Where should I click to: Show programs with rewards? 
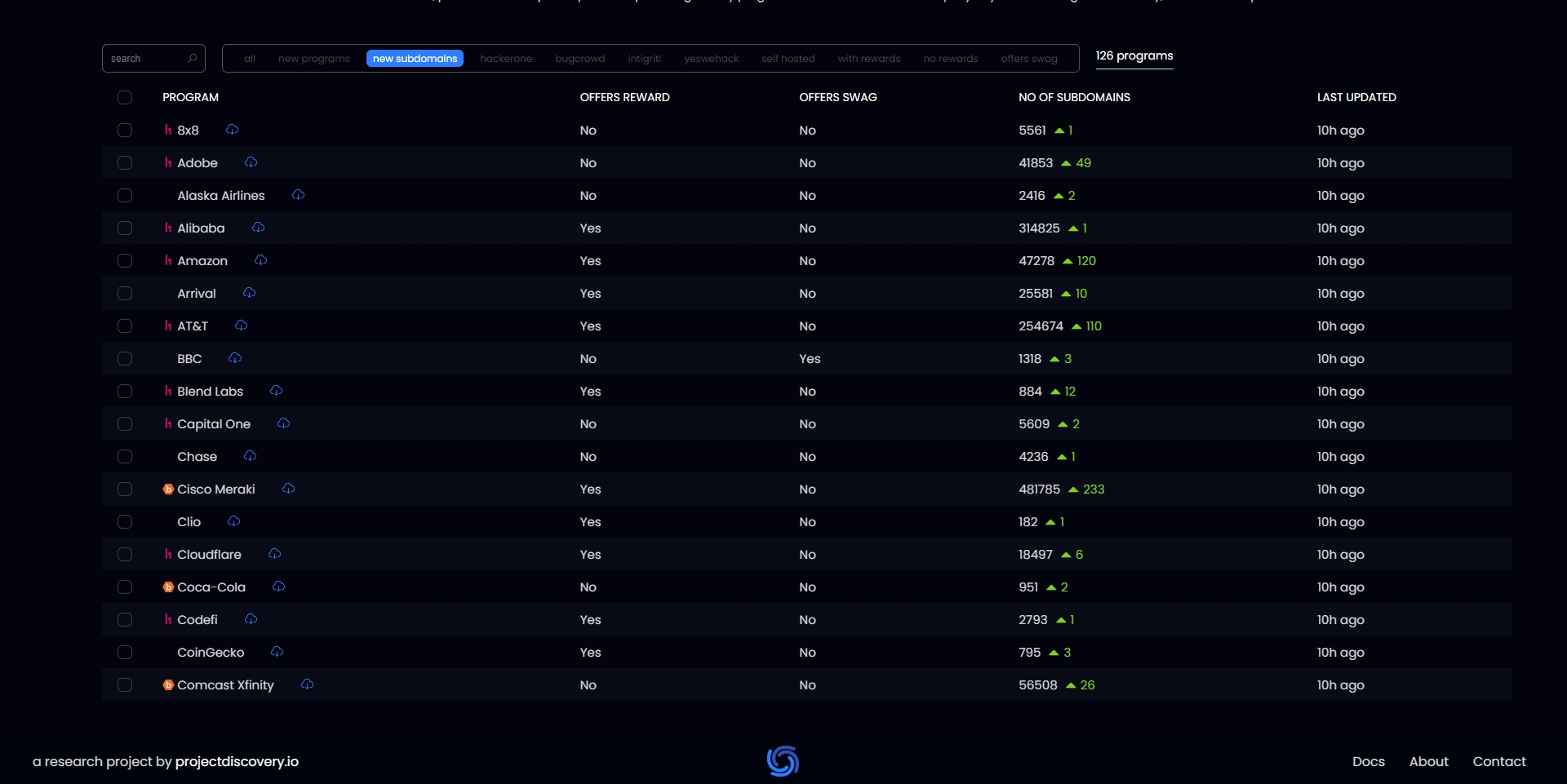(x=869, y=59)
